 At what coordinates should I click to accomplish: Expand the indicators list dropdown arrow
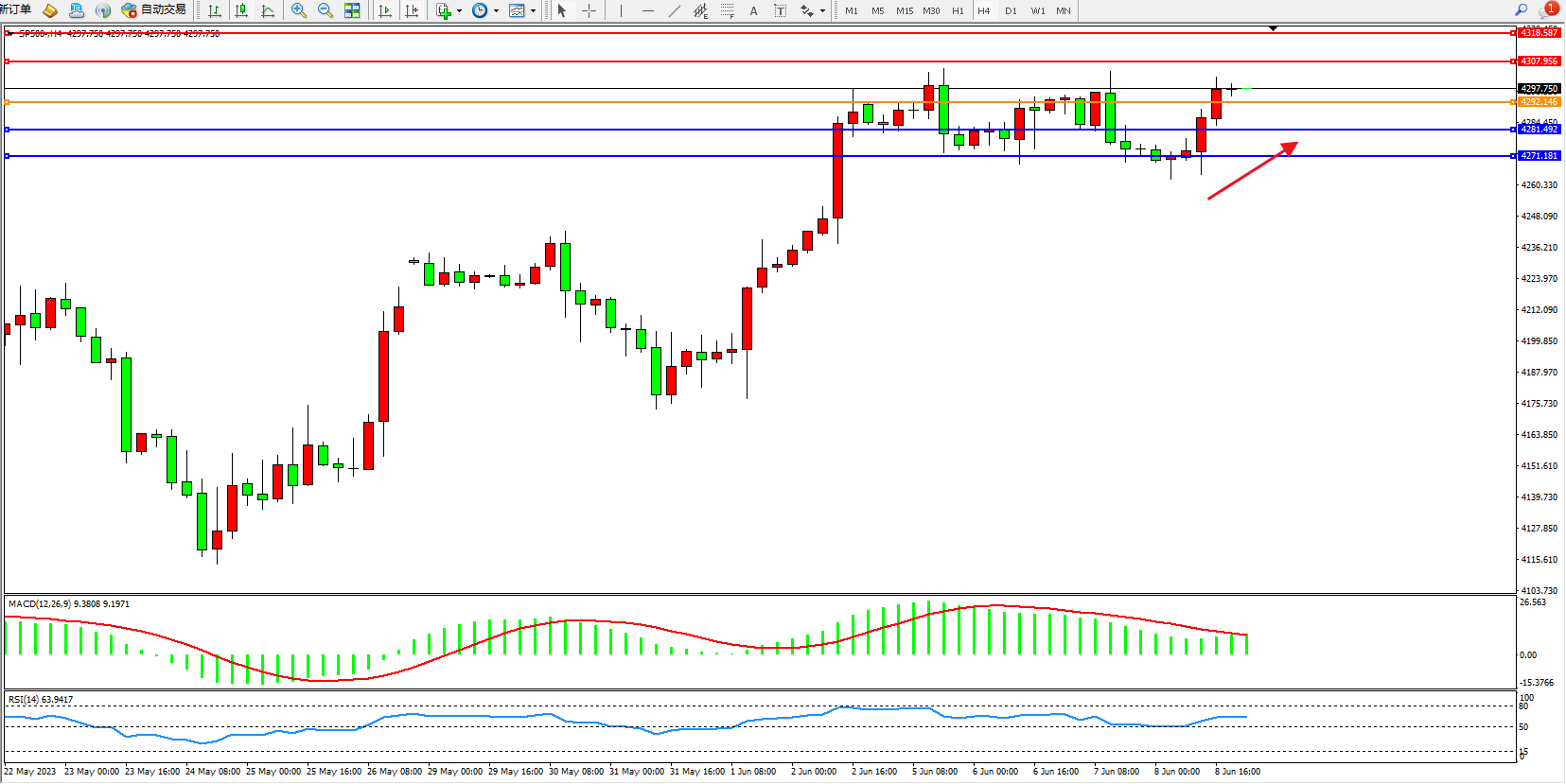click(460, 11)
